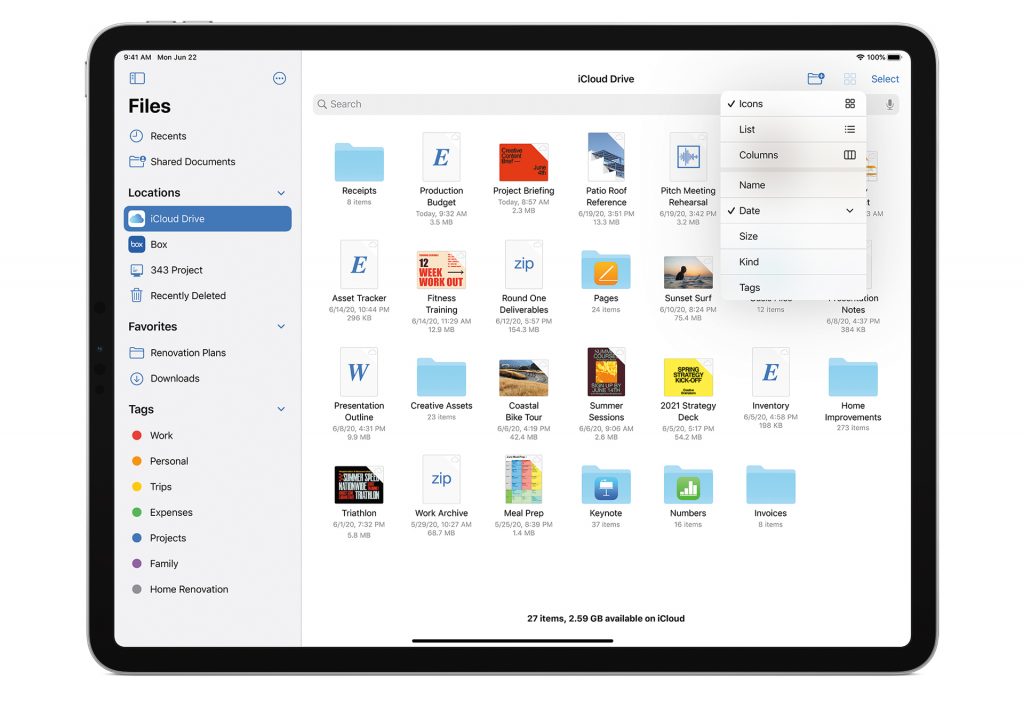Switch to List view in menu
Viewport: 1024px width, 703px height.
[x=793, y=129]
